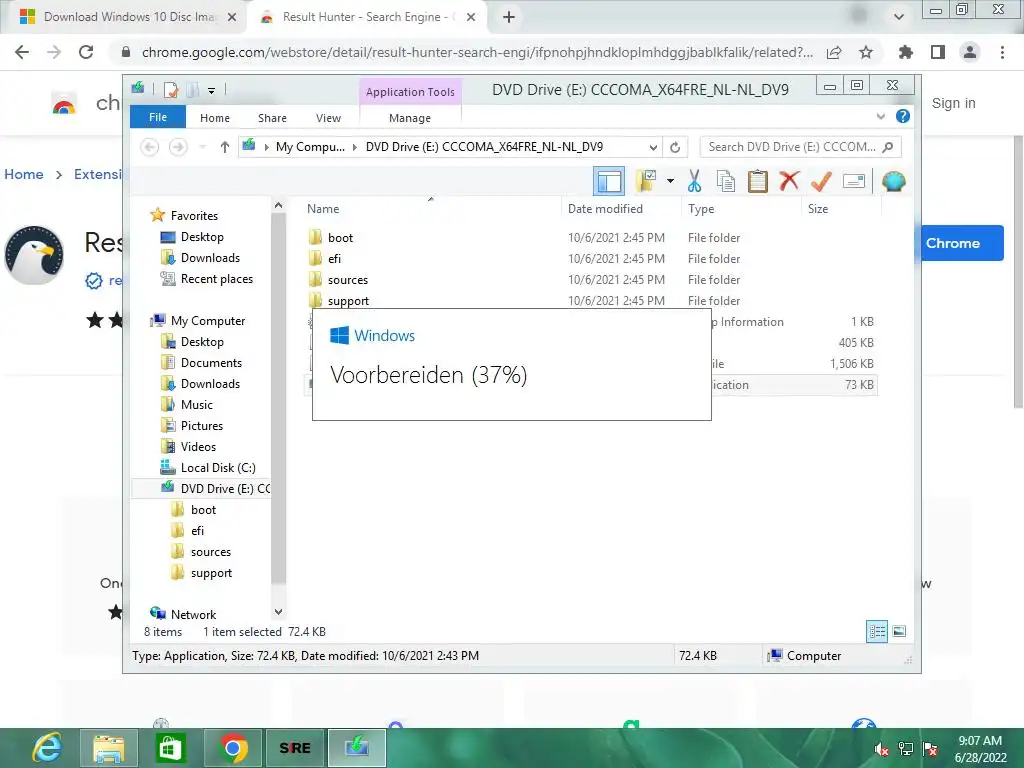Click the Explorer Help question mark icon
Image resolution: width=1024 pixels, height=768 pixels.
click(x=903, y=116)
